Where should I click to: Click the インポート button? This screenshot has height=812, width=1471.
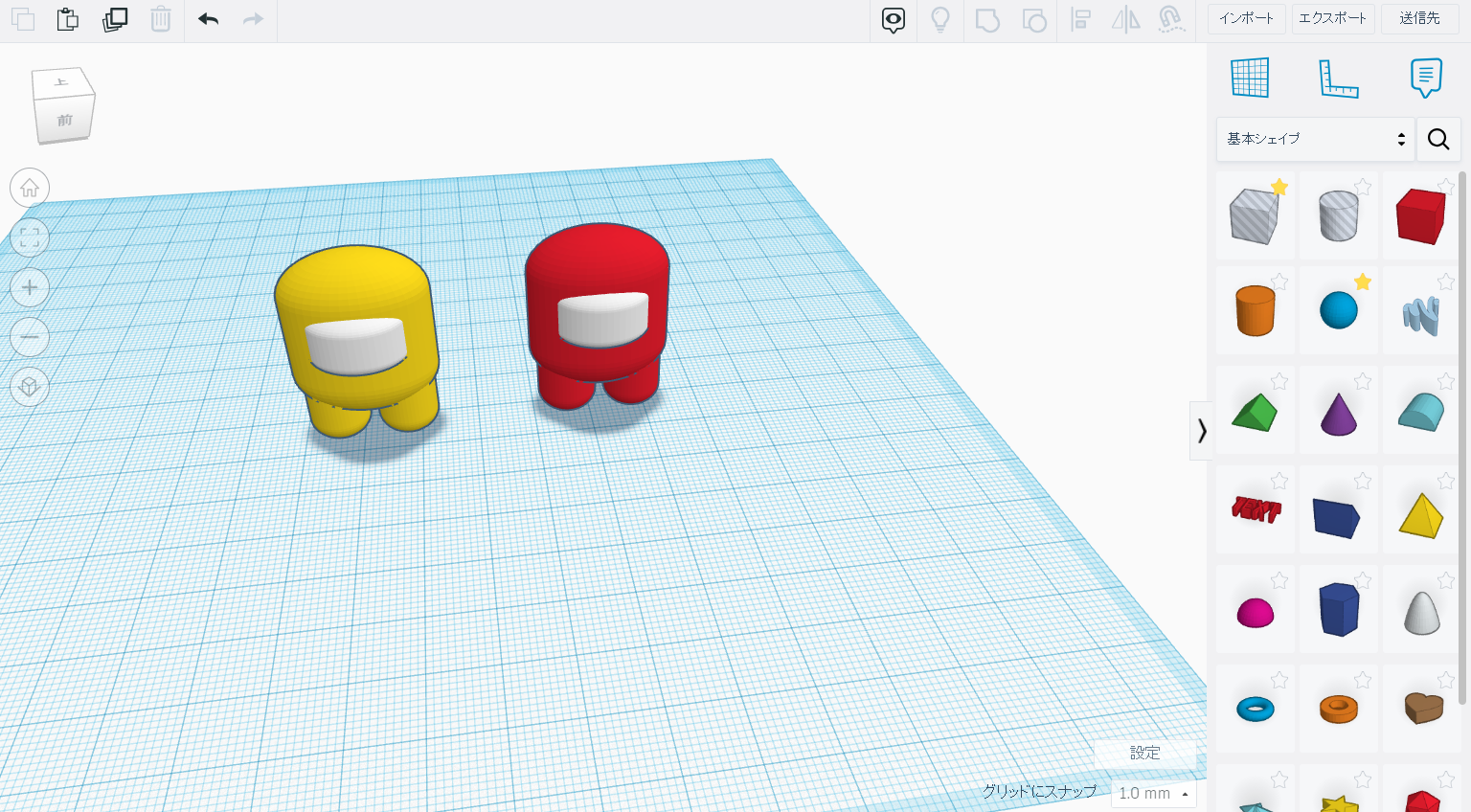[x=1246, y=18]
